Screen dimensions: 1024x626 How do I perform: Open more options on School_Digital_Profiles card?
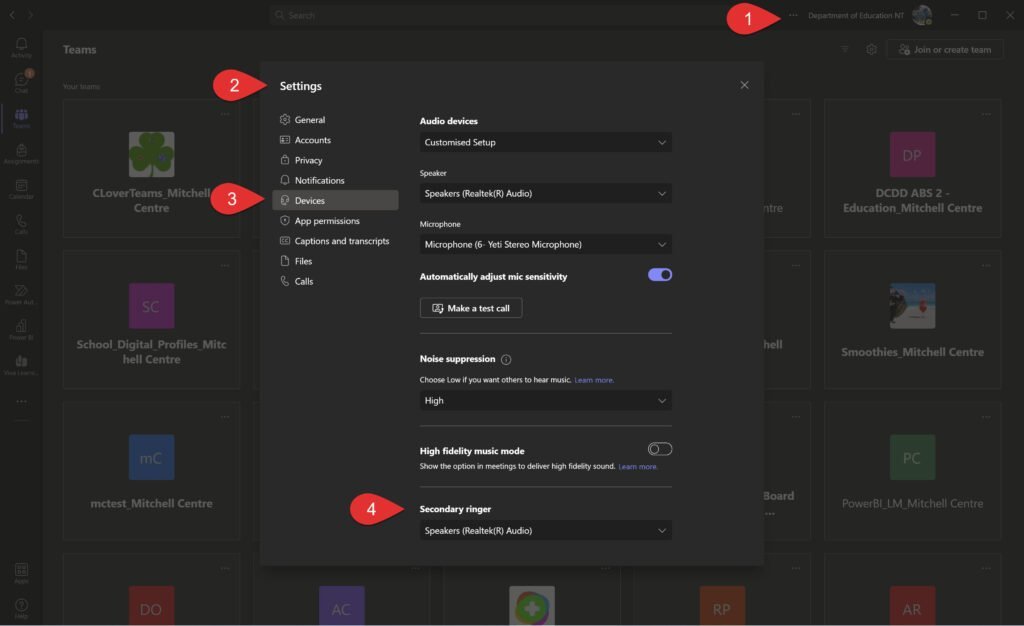point(225,265)
